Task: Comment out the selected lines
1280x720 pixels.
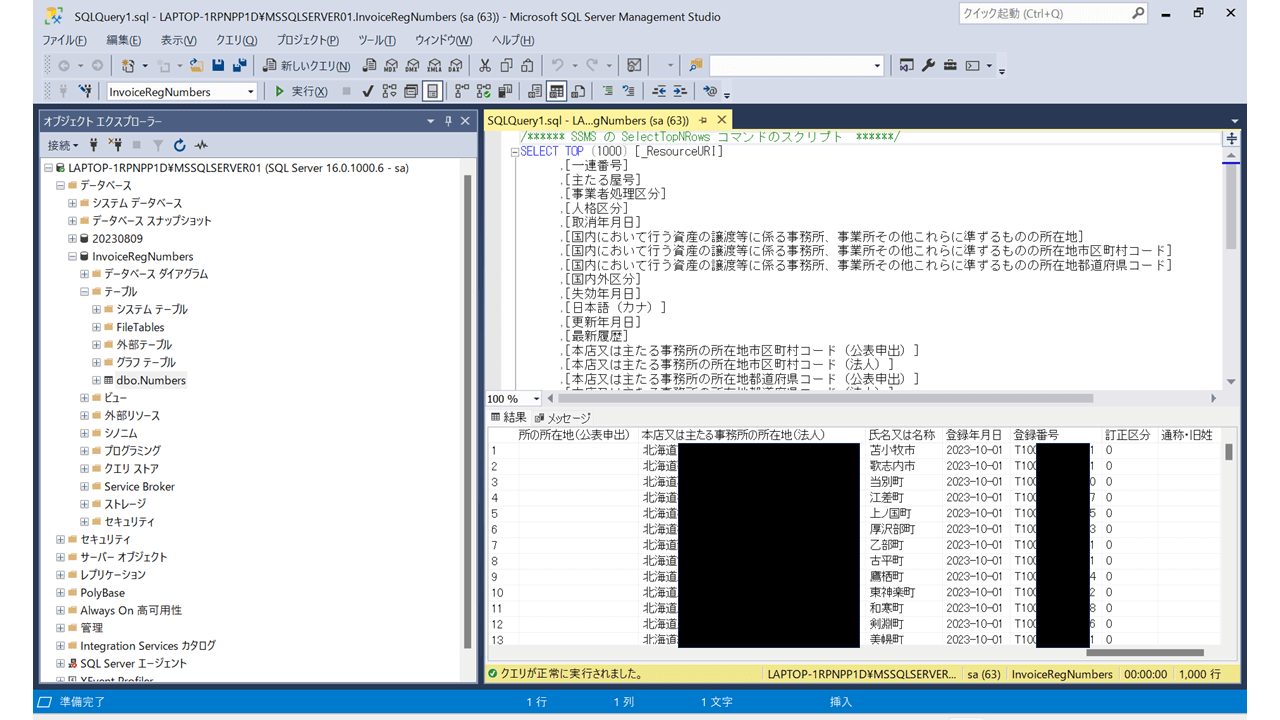Action: tap(607, 91)
